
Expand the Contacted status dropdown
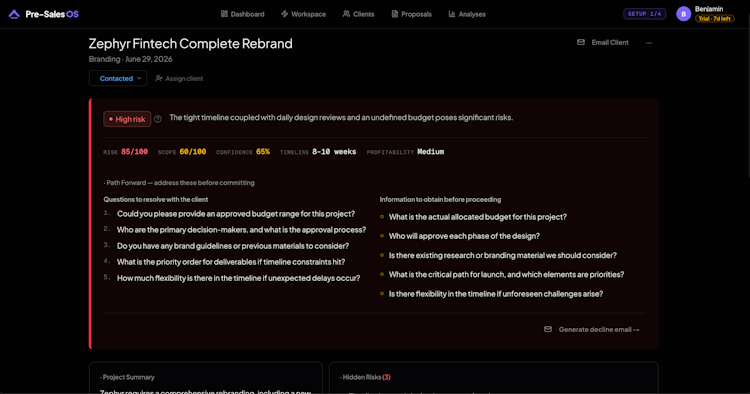(x=118, y=78)
